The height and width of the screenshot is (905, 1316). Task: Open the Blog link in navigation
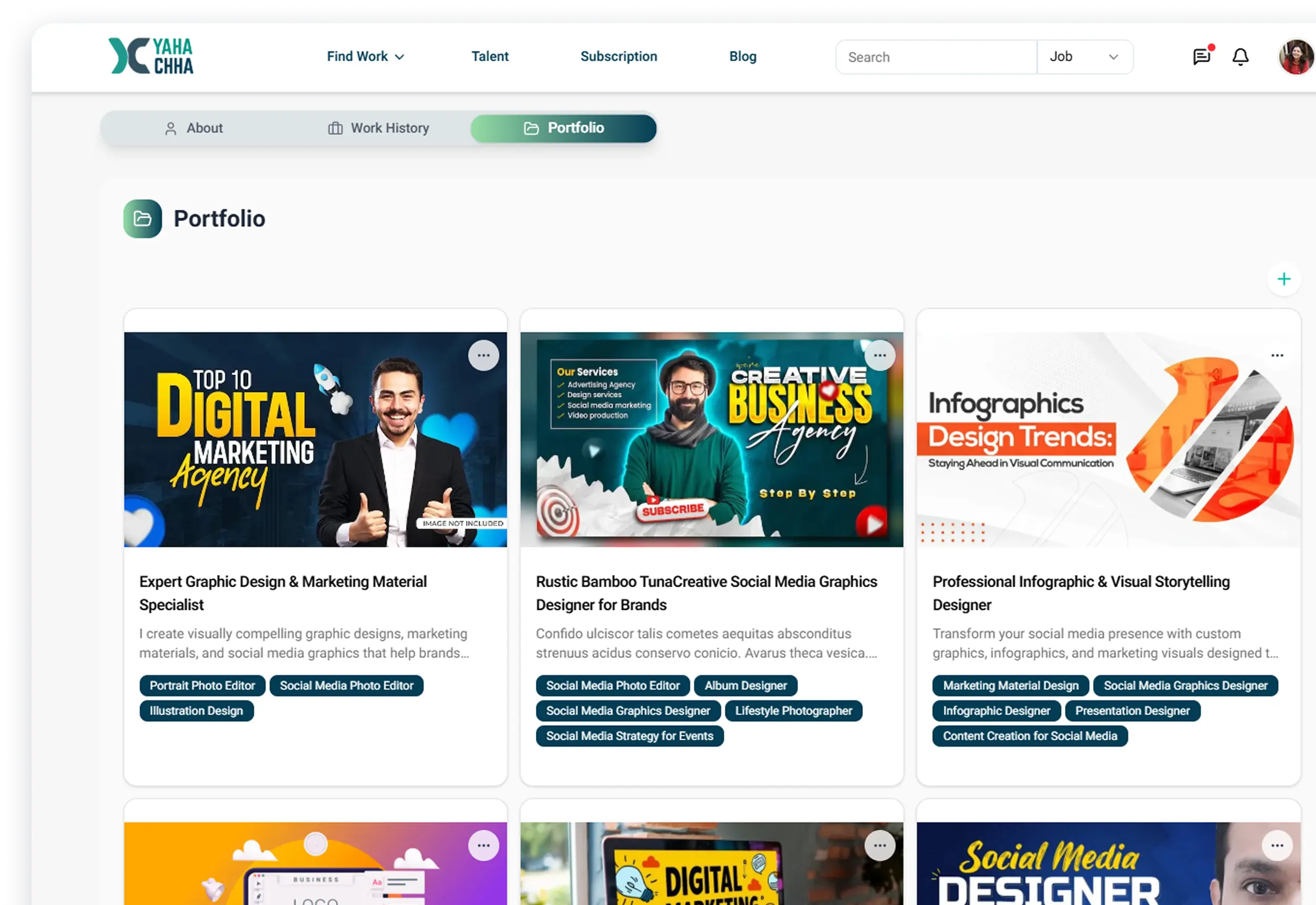pyautogui.click(x=743, y=57)
